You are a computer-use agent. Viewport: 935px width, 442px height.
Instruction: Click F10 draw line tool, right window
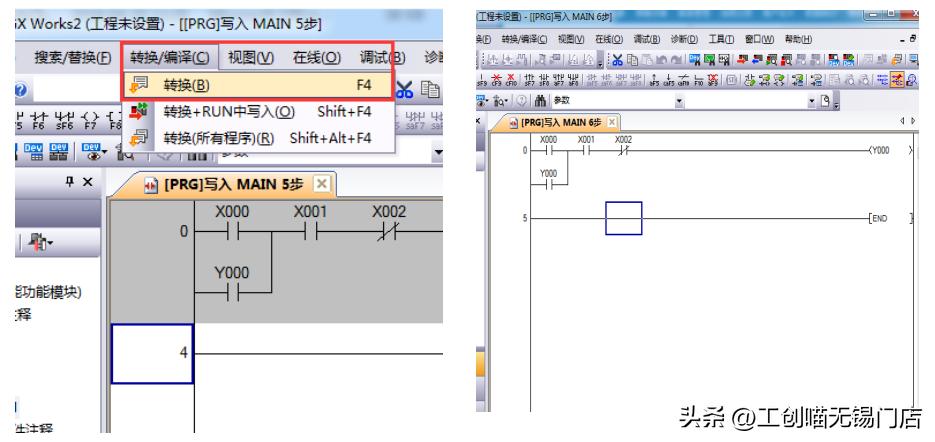coord(699,79)
